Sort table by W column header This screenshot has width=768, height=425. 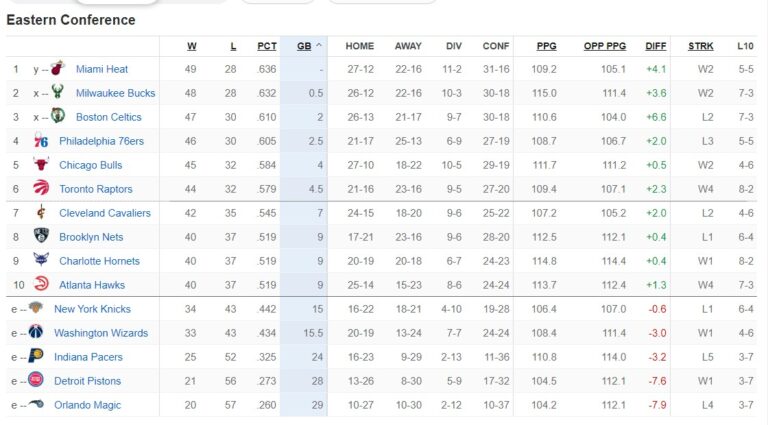coord(192,46)
